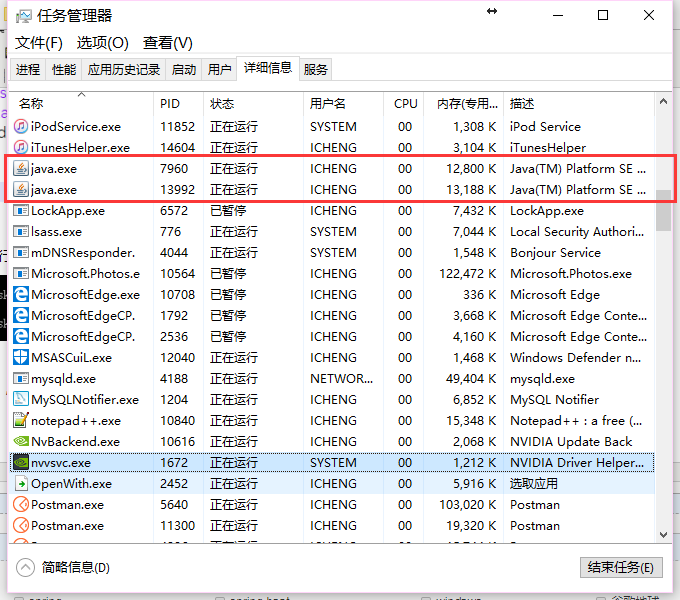
Task: Open the 文件(F) menu
Action: (x=39, y=43)
